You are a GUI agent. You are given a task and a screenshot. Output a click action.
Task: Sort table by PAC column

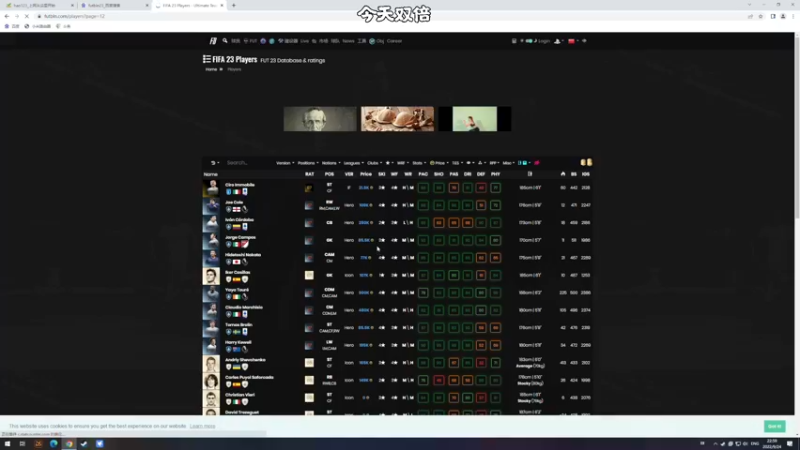(x=423, y=174)
